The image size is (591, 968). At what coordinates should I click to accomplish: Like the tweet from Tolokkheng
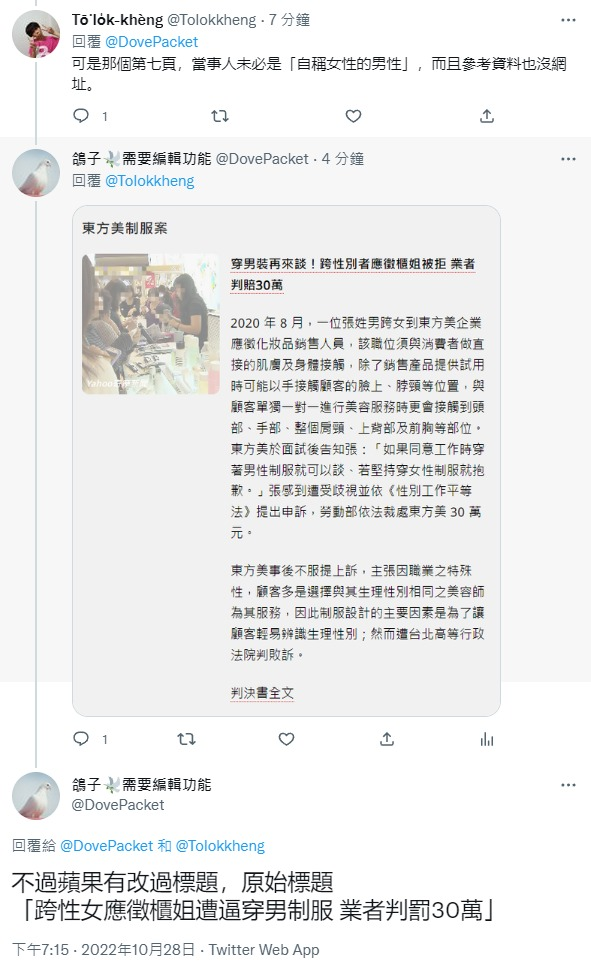pyautogui.click(x=353, y=115)
